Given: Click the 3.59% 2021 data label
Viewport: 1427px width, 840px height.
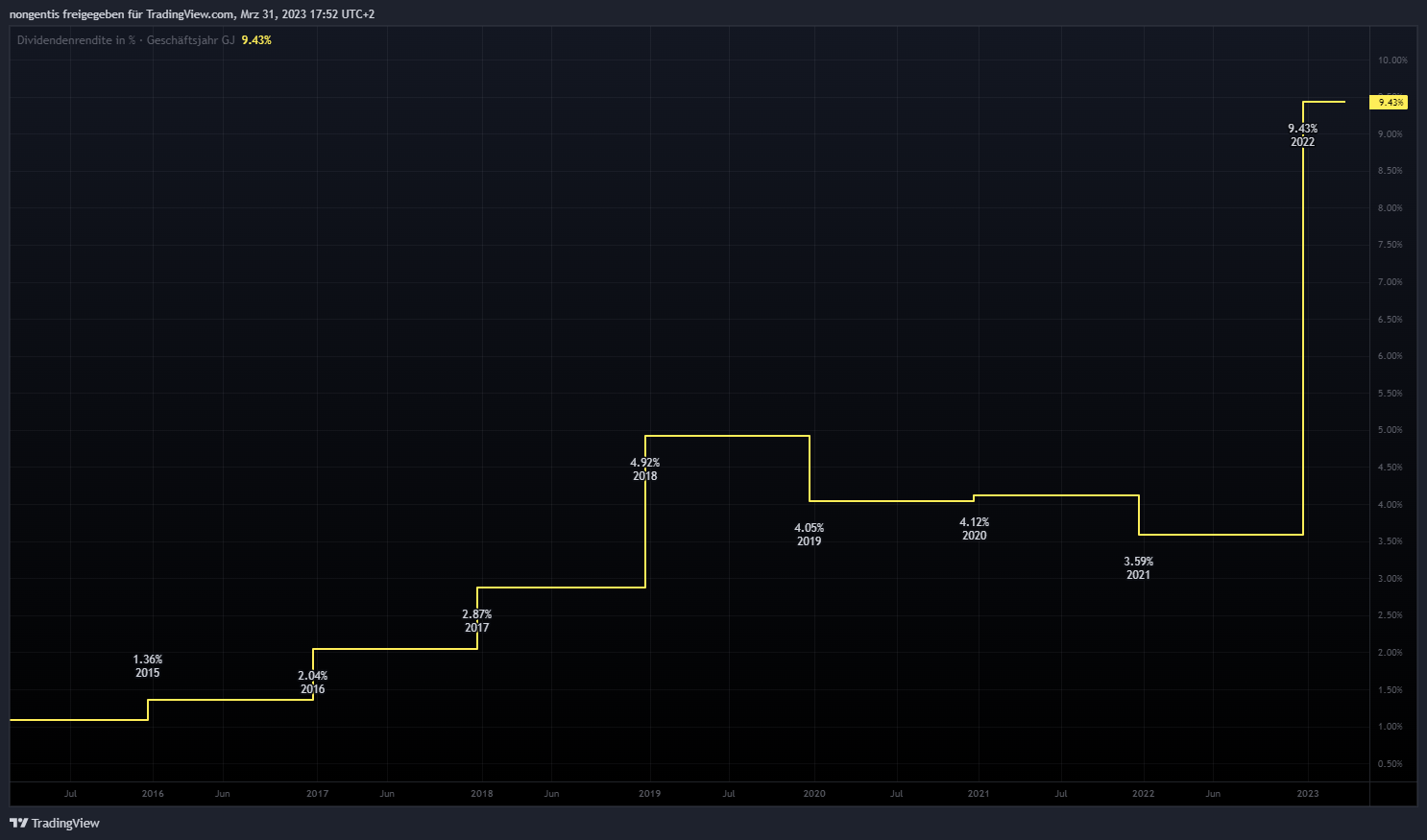Looking at the screenshot, I should coord(1138,568).
